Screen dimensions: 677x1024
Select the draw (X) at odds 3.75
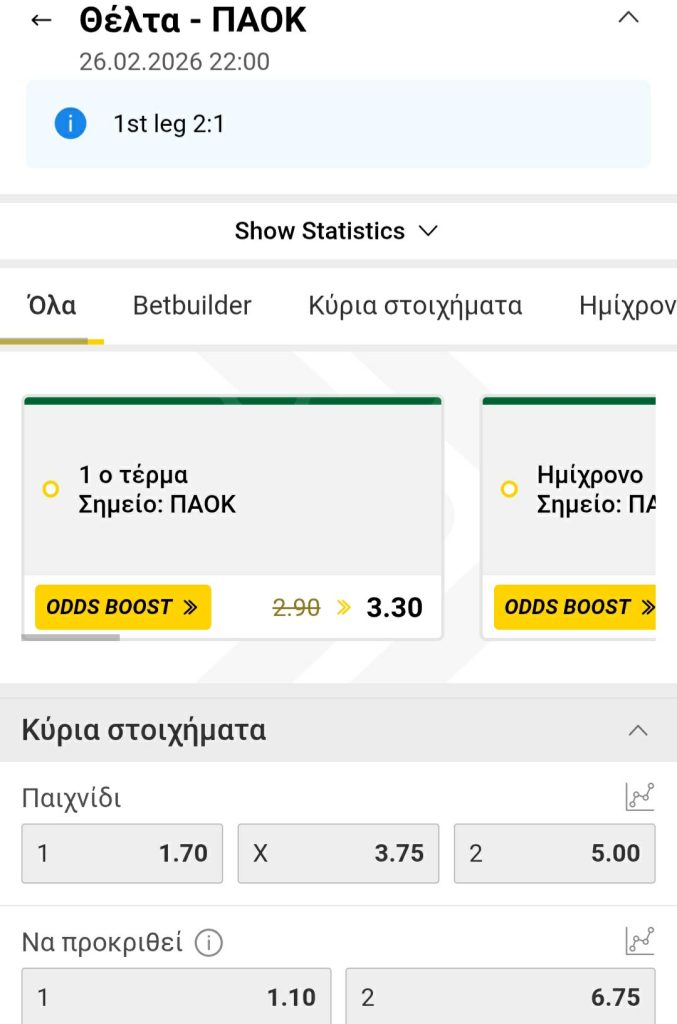click(x=338, y=853)
